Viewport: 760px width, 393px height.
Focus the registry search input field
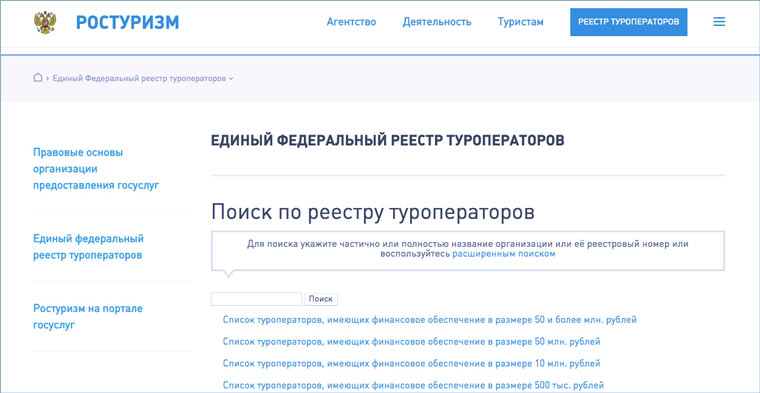pyautogui.click(x=256, y=299)
